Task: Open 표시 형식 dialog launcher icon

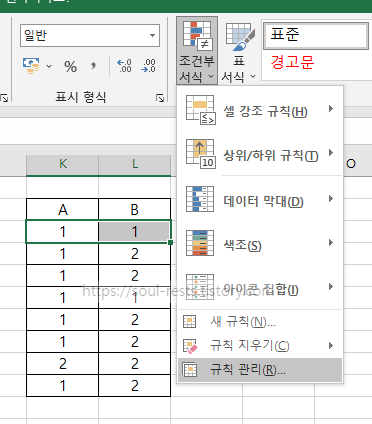Action: pos(160,98)
